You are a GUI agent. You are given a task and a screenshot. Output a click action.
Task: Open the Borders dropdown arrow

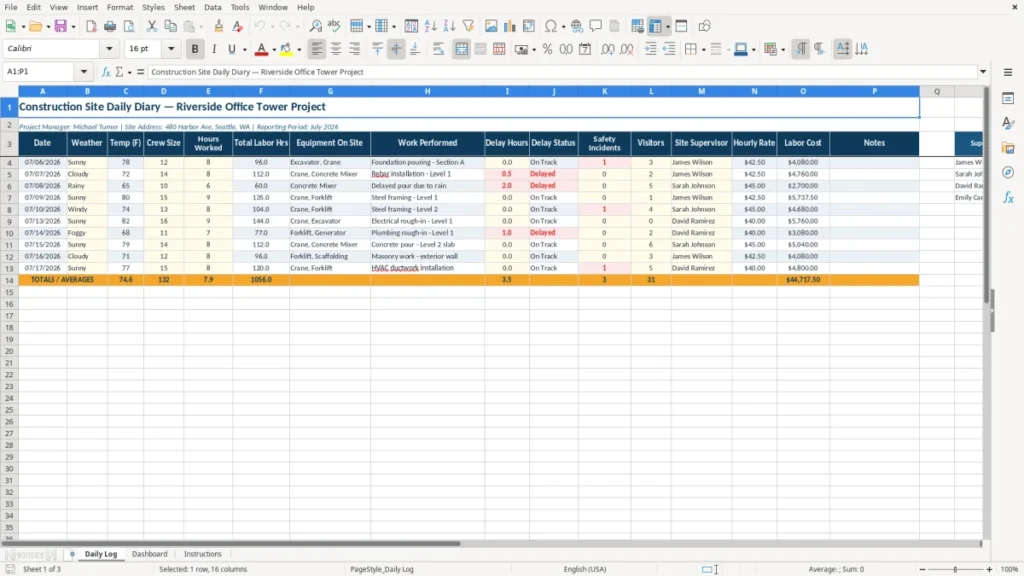pyautogui.click(x=703, y=50)
